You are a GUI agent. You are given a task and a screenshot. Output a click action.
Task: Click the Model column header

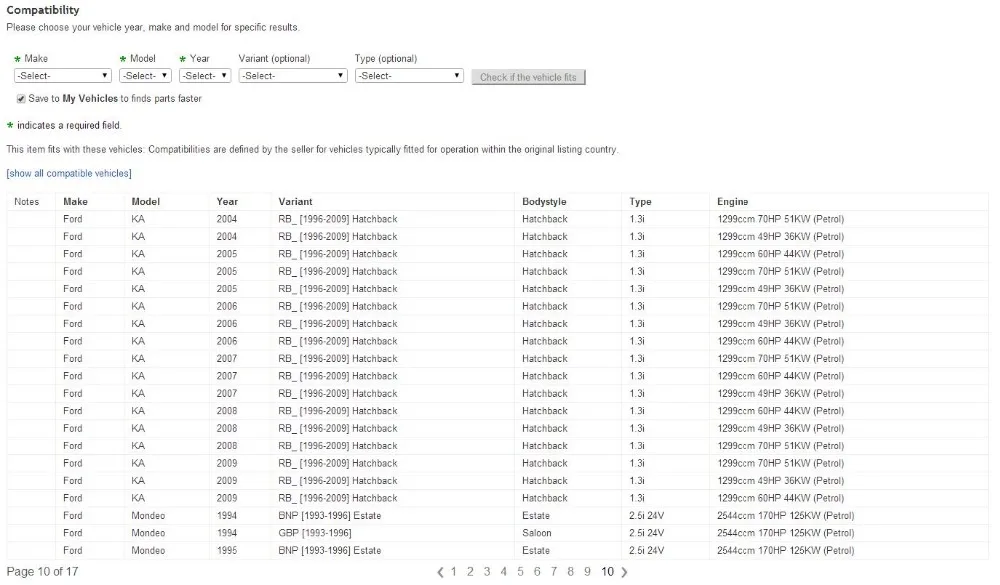click(x=145, y=202)
